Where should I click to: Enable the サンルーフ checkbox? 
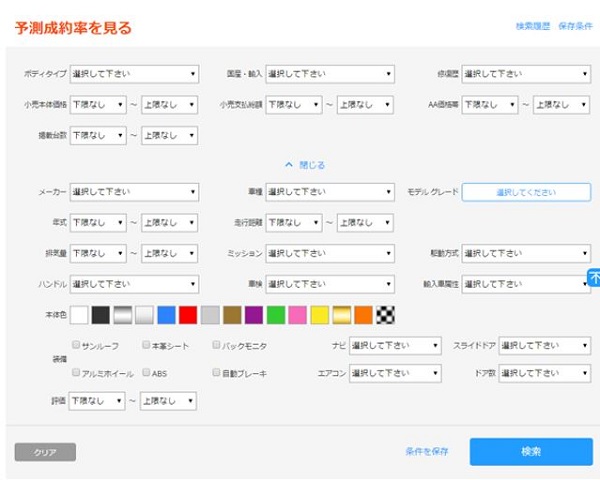[76, 345]
